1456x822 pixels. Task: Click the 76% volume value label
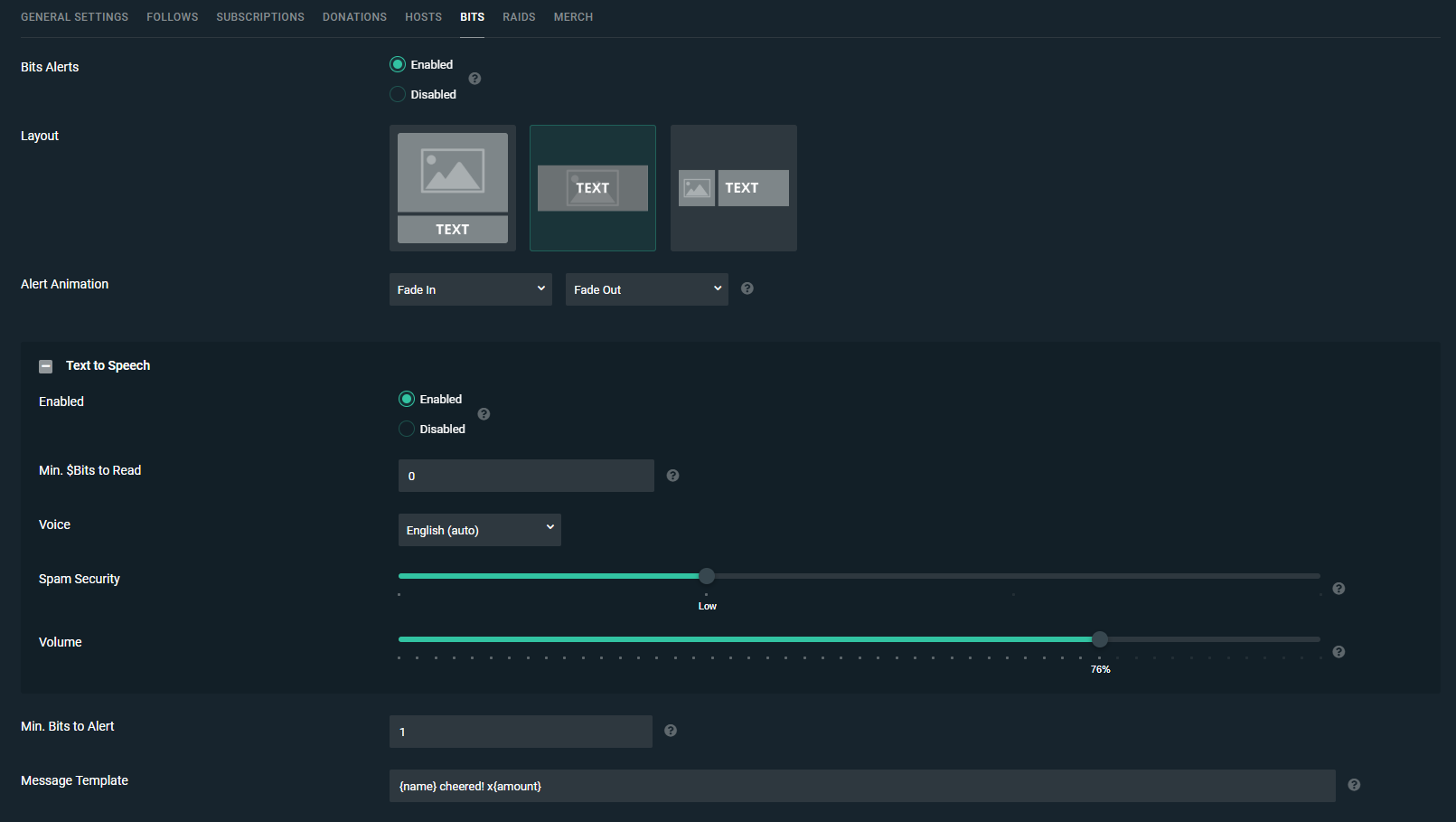point(1100,669)
